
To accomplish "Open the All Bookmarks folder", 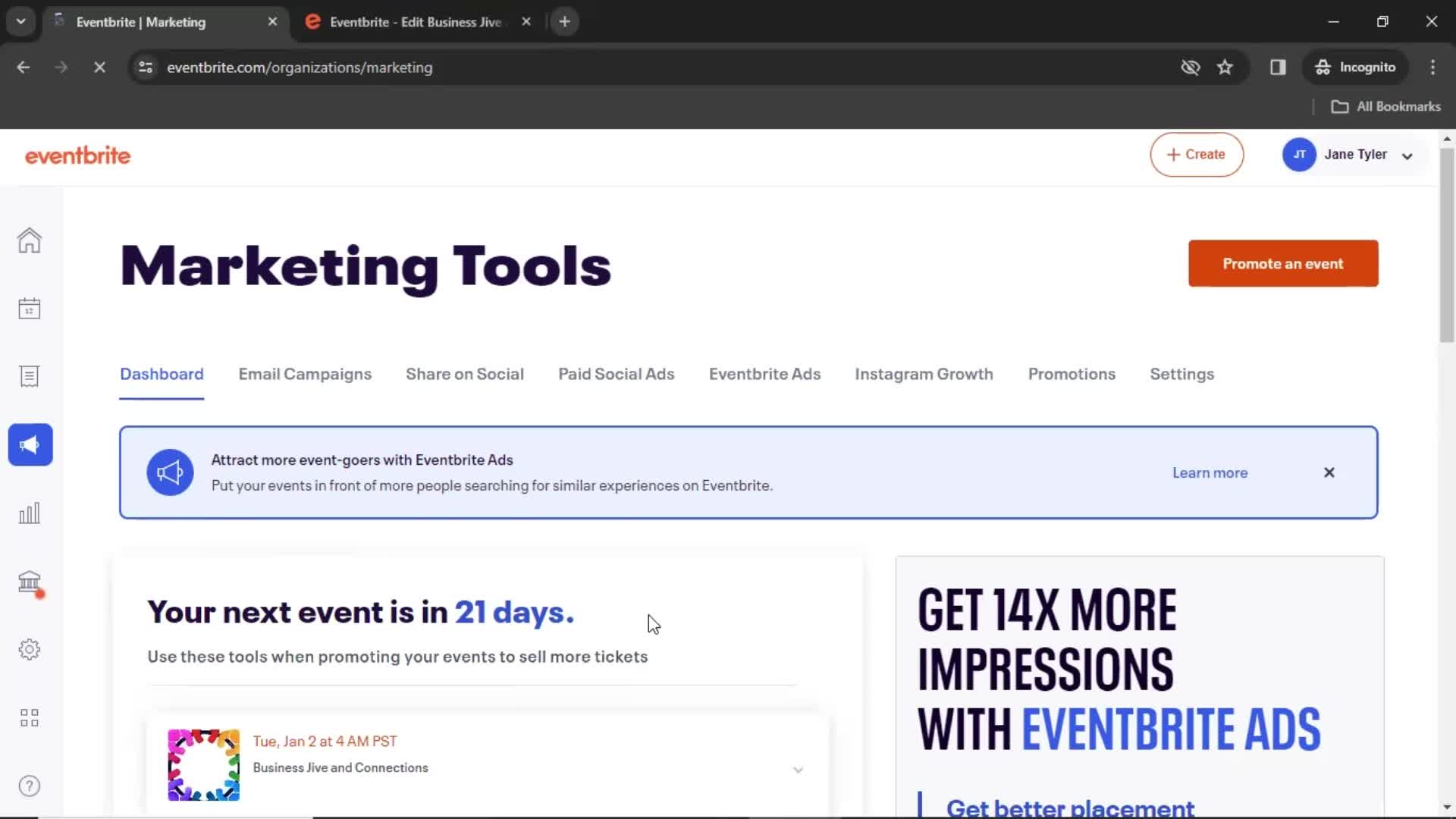I will click(x=1386, y=107).
